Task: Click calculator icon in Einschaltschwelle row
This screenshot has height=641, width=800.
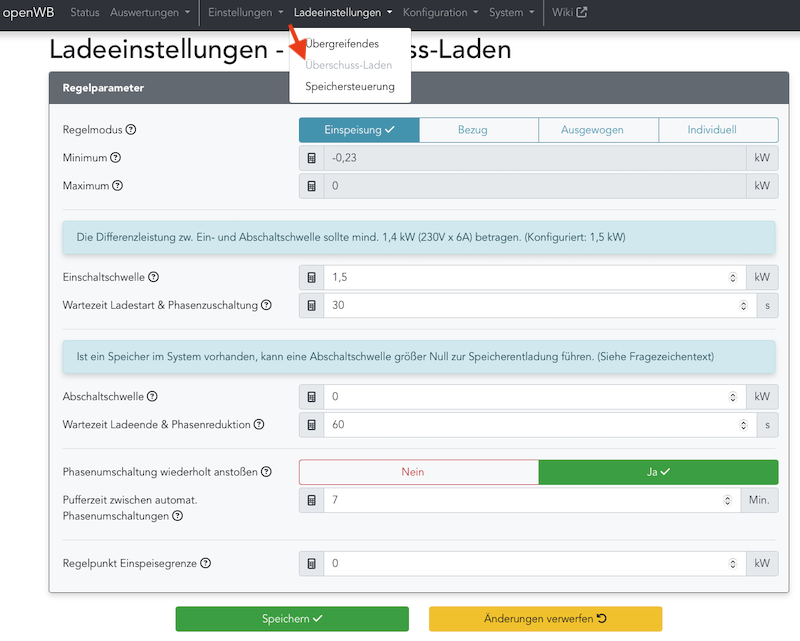Action: [311, 277]
